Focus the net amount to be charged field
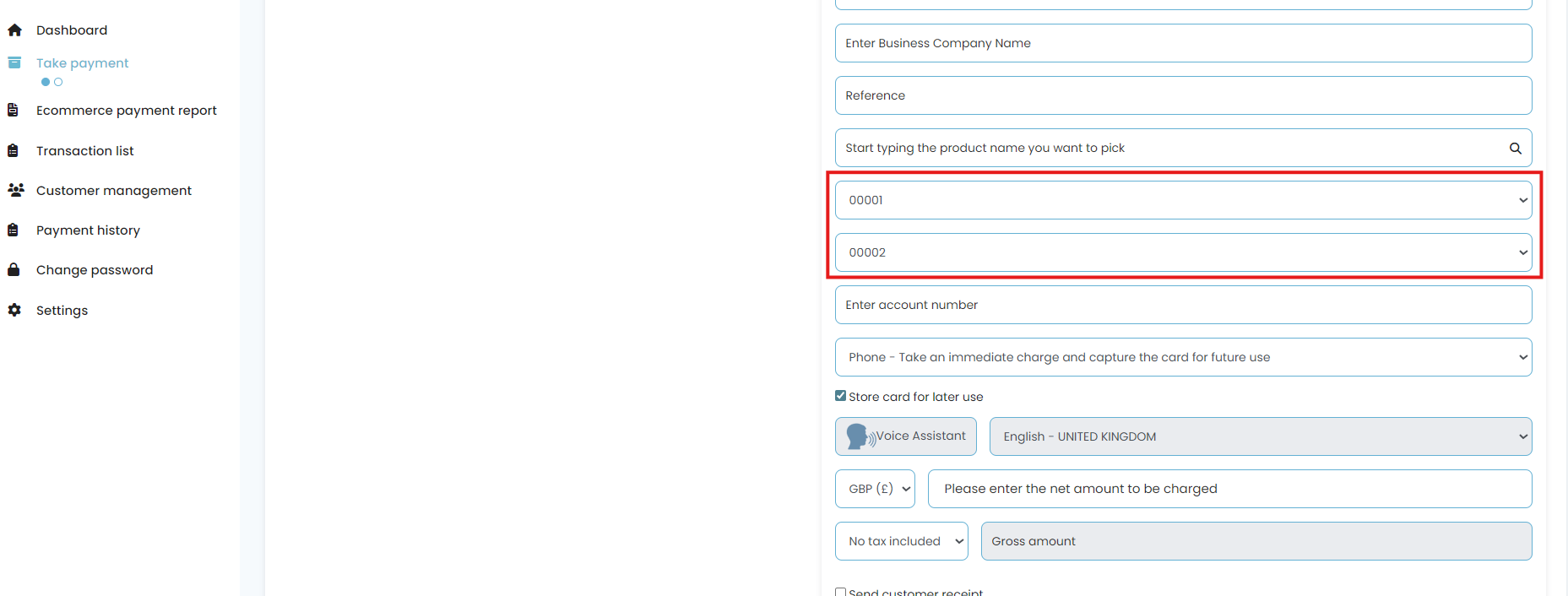The image size is (1568, 596). pyautogui.click(x=1229, y=489)
